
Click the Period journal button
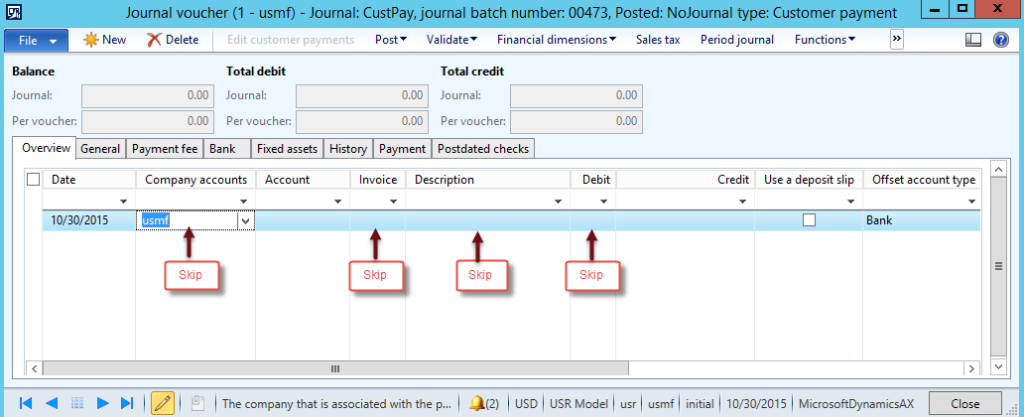coord(737,40)
